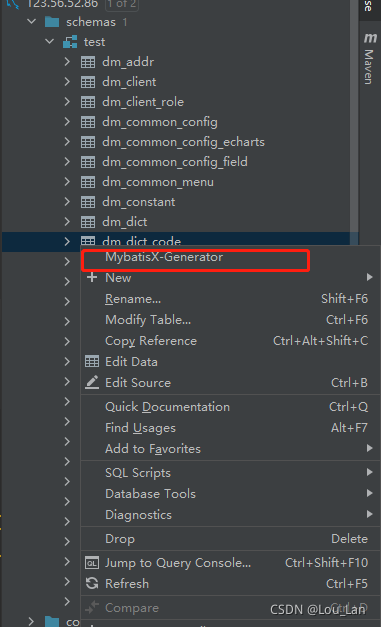Open Diagnostics submenu
This screenshot has height=627, width=381.
tap(230, 515)
